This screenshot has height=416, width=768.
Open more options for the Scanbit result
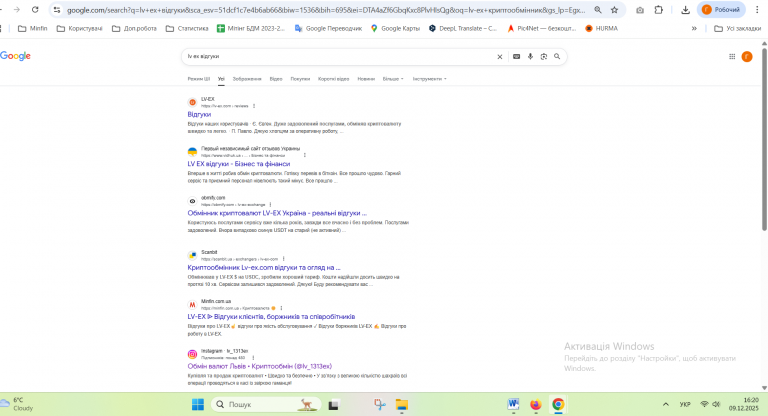click(283, 259)
